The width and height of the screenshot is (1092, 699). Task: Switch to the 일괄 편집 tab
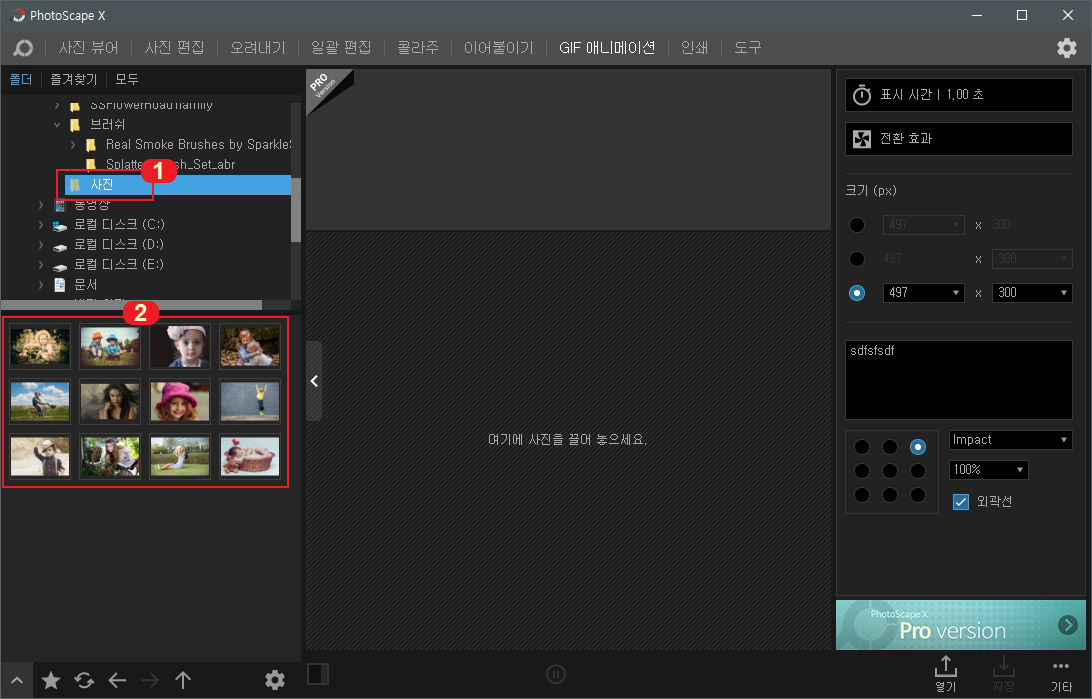[341, 47]
